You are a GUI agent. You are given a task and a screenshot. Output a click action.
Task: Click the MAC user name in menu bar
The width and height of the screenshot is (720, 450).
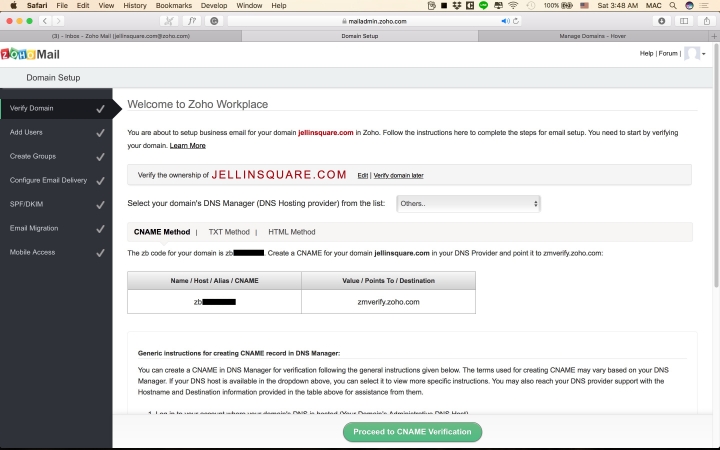point(653,6)
